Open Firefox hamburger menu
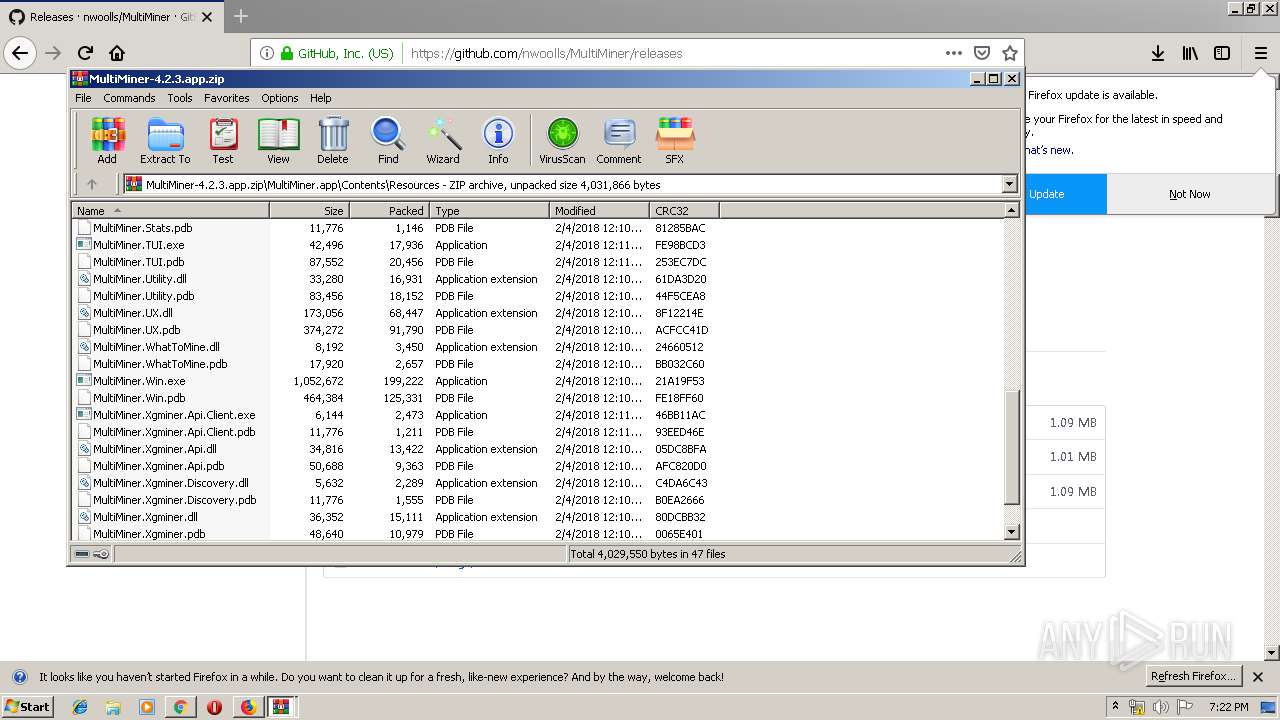The image size is (1280, 720). coord(1261,53)
